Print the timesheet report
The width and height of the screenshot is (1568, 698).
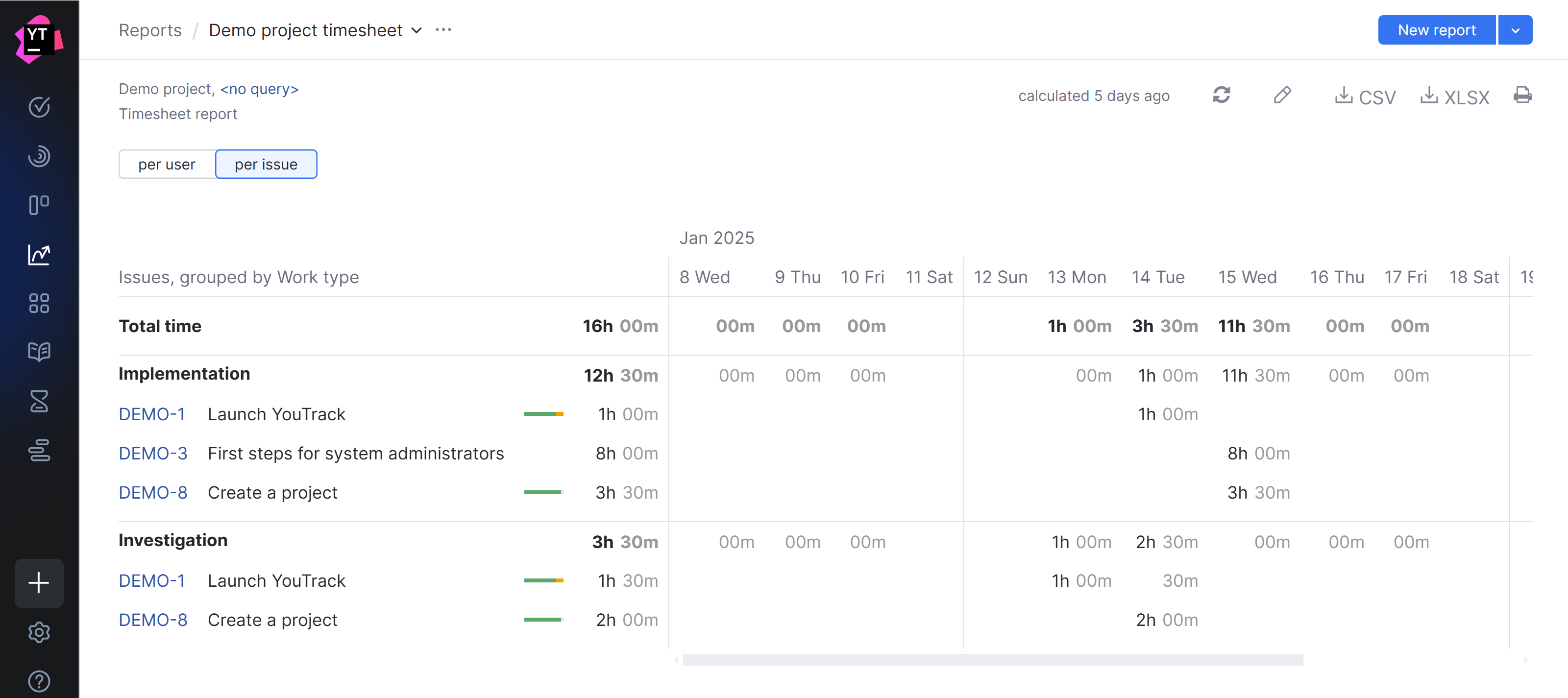[1523, 96]
